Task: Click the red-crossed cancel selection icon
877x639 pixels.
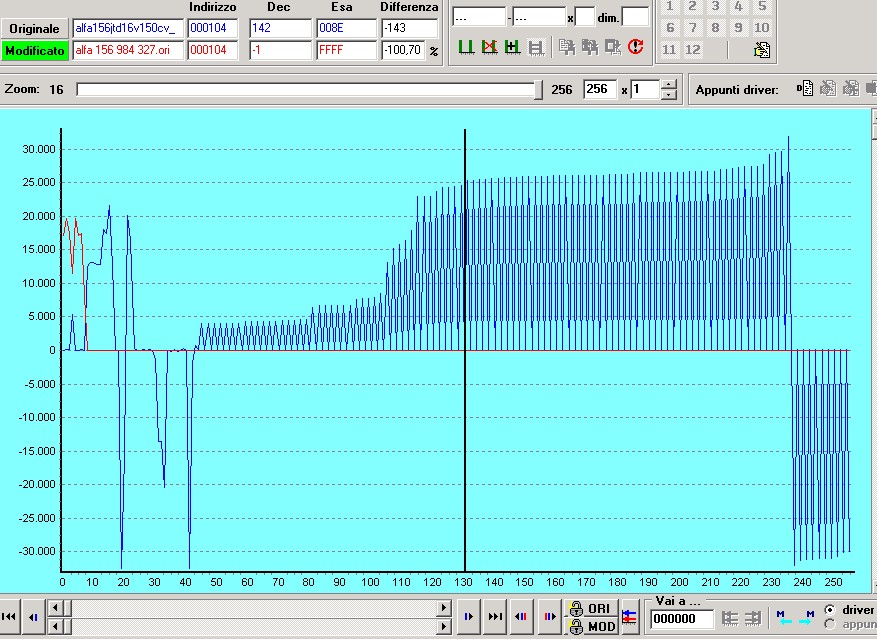Action: pos(489,47)
